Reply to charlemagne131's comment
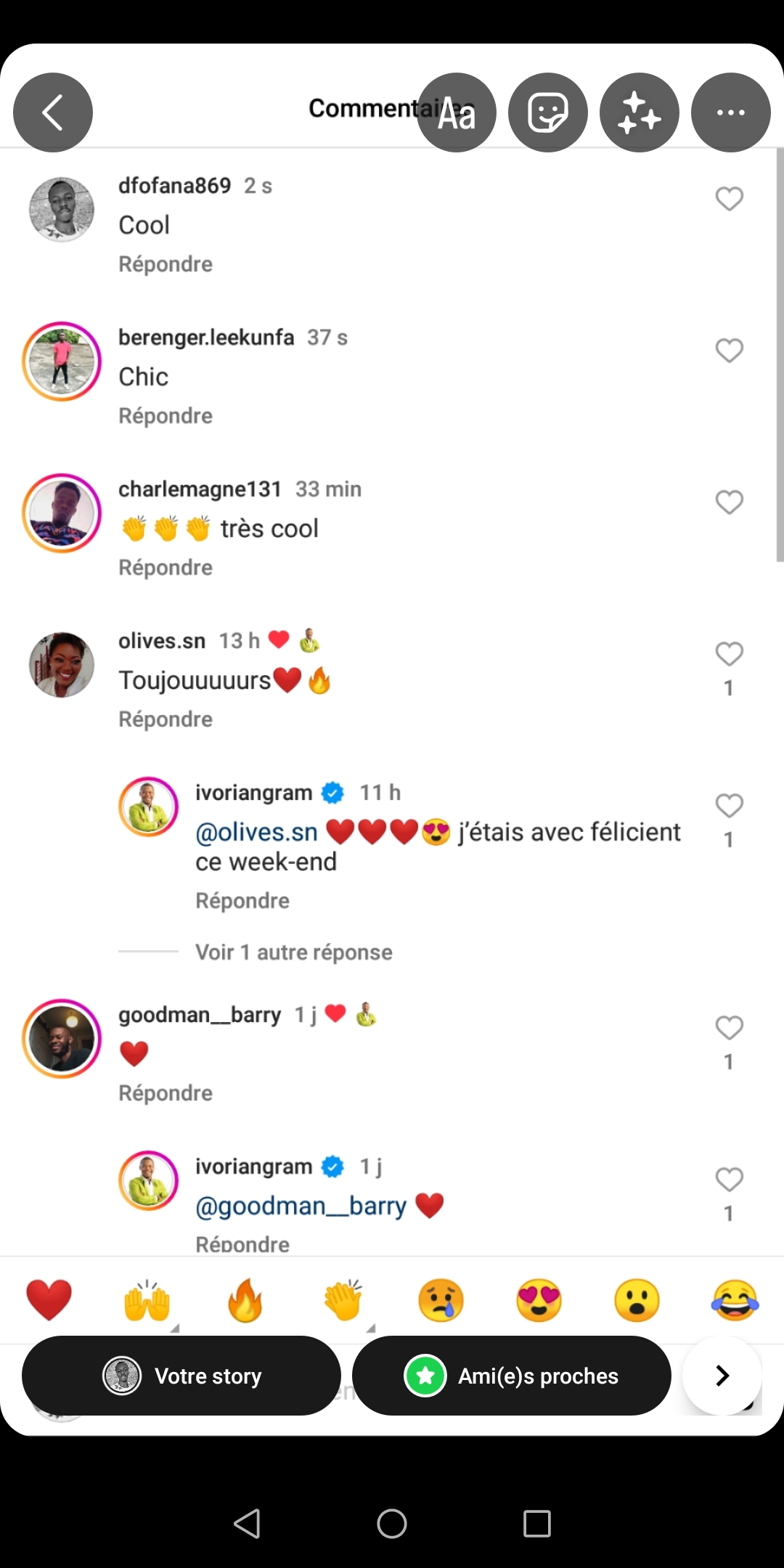The height and width of the screenshot is (1568, 784). pos(166,568)
